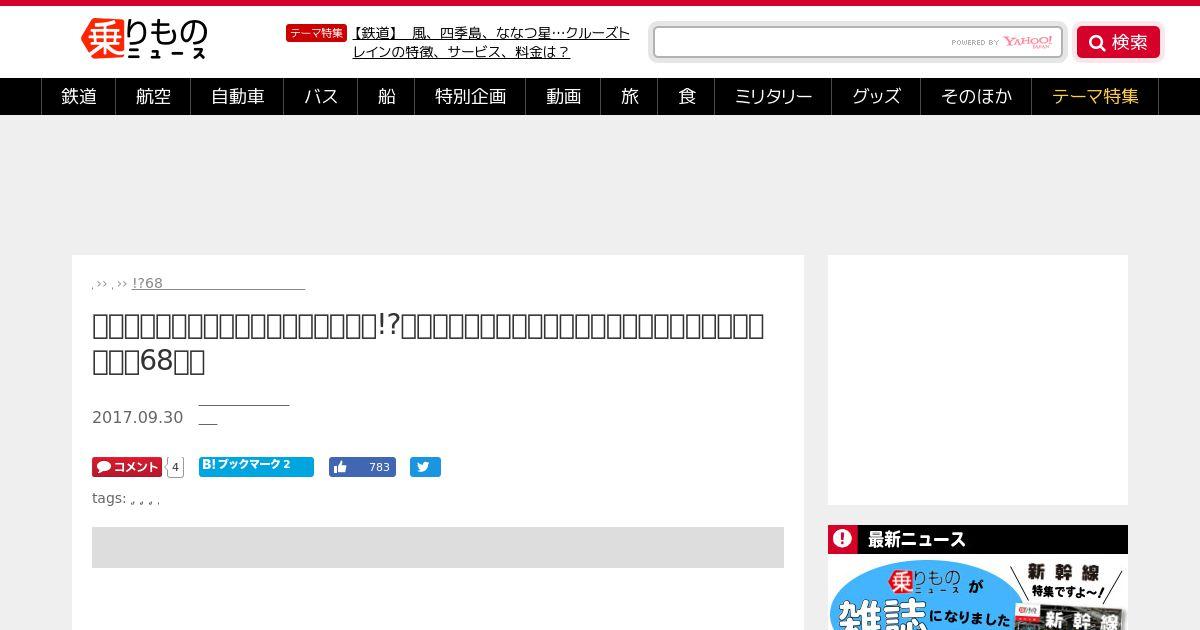Click the red コメント button

click(x=127, y=467)
